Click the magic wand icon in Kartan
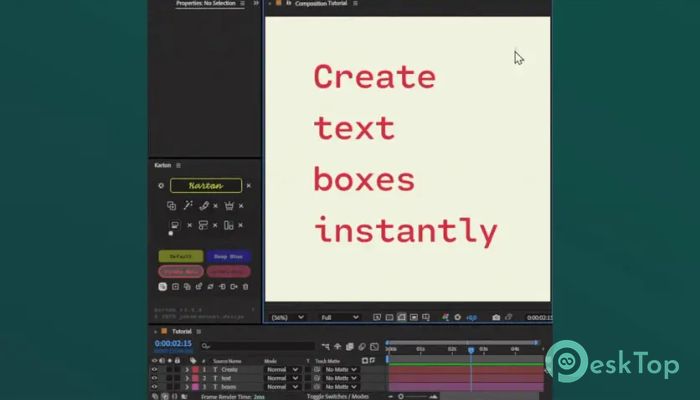This screenshot has width=700, height=400. 188,205
